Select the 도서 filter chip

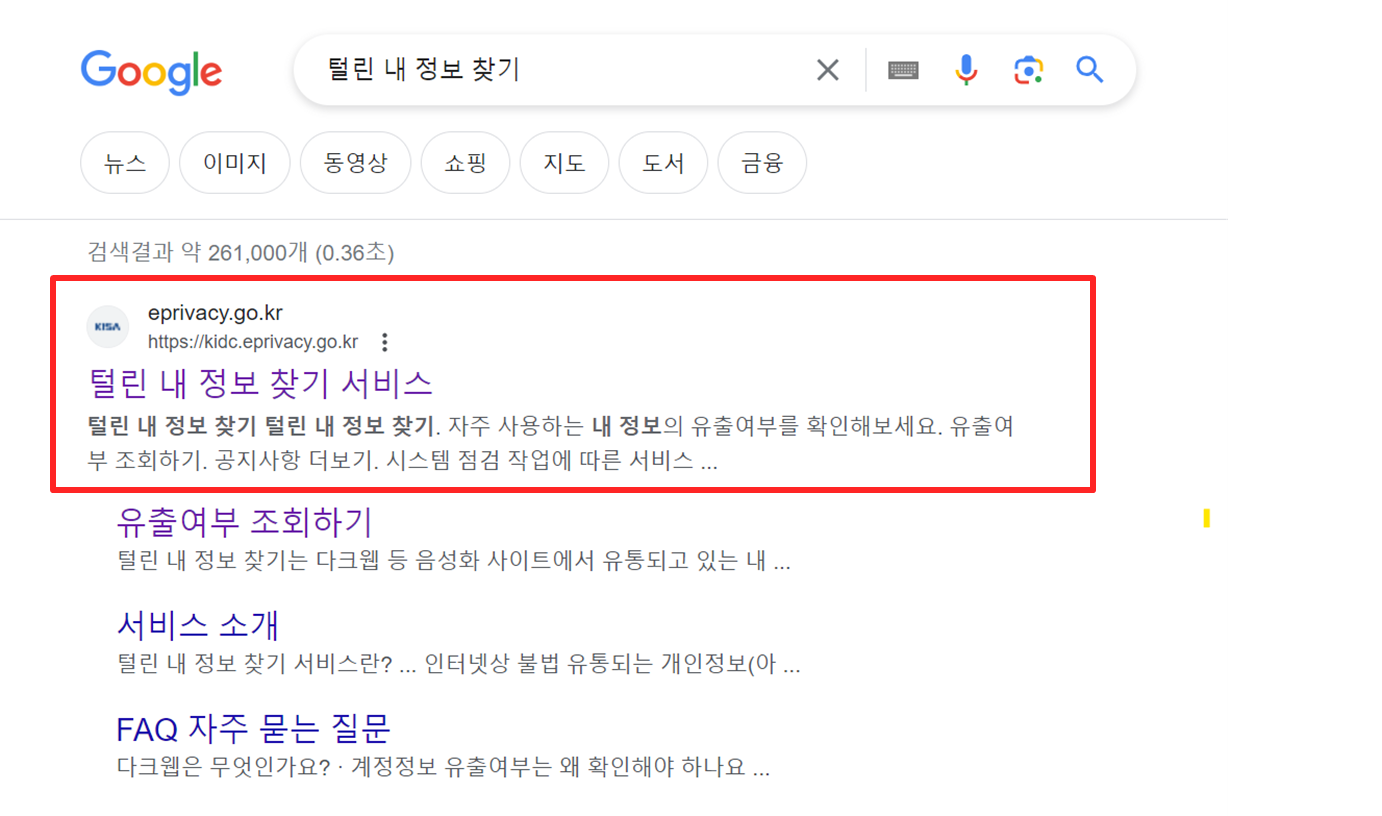[663, 162]
